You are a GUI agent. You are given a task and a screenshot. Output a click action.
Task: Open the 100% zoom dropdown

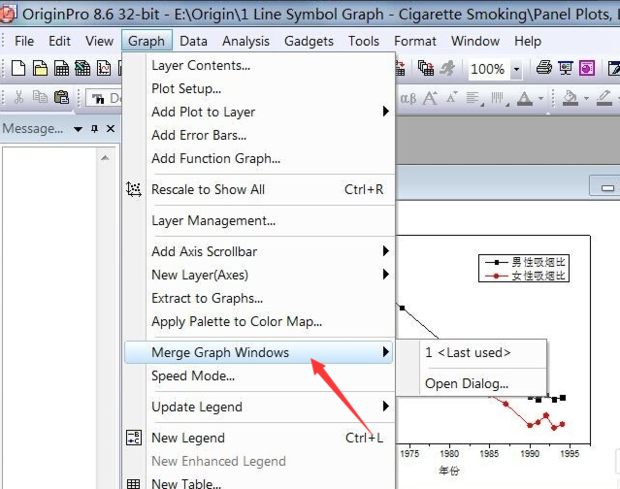click(x=516, y=70)
